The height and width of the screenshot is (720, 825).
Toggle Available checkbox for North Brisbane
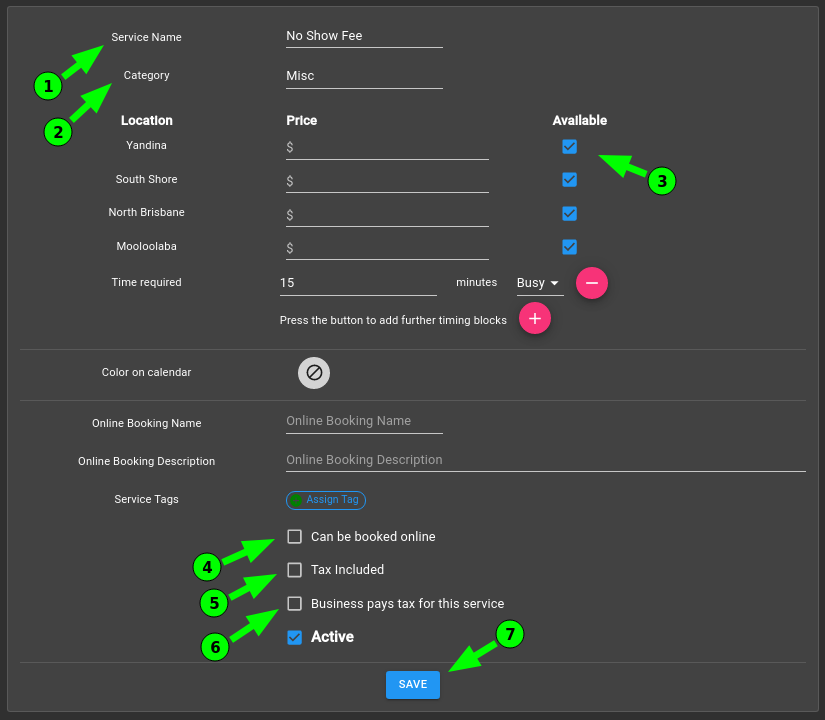tap(569, 214)
